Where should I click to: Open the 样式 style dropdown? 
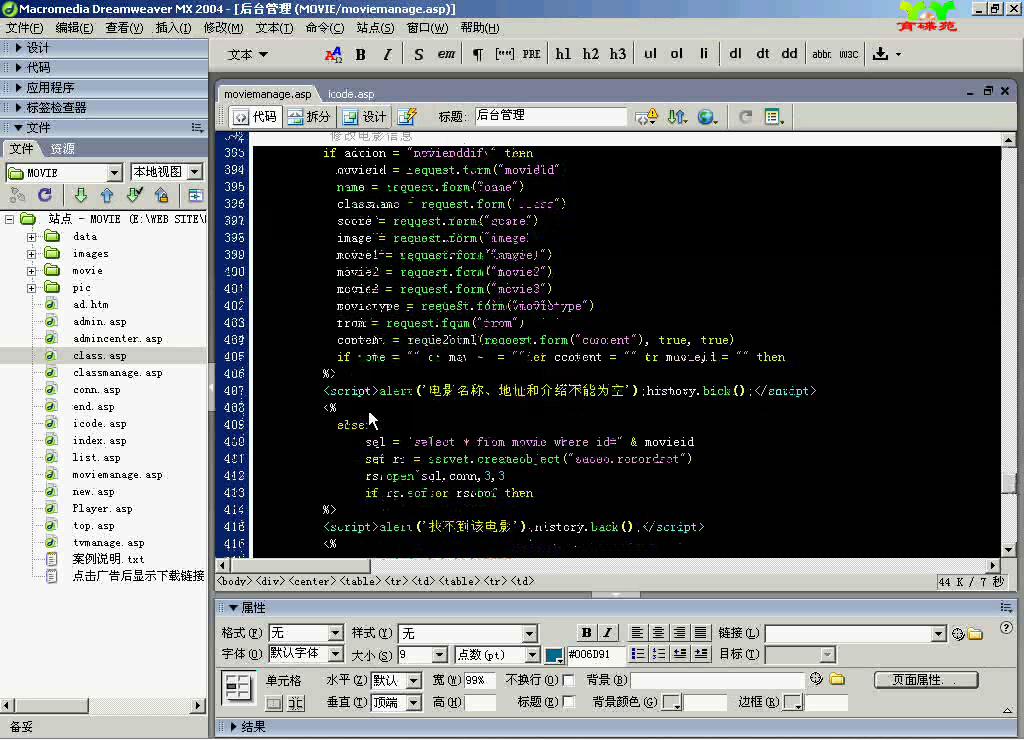coord(468,633)
